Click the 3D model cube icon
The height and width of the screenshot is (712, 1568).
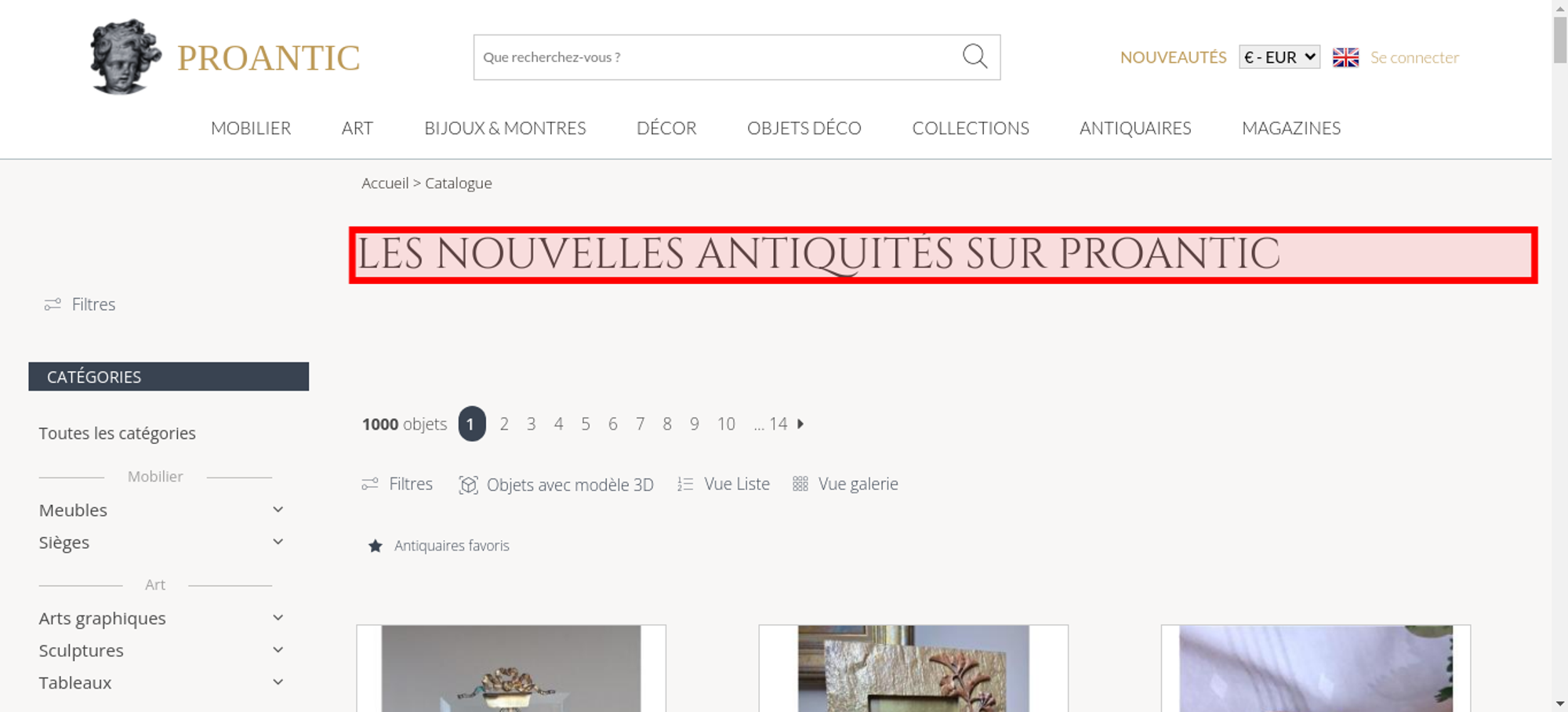pyautogui.click(x=468, y=485)
